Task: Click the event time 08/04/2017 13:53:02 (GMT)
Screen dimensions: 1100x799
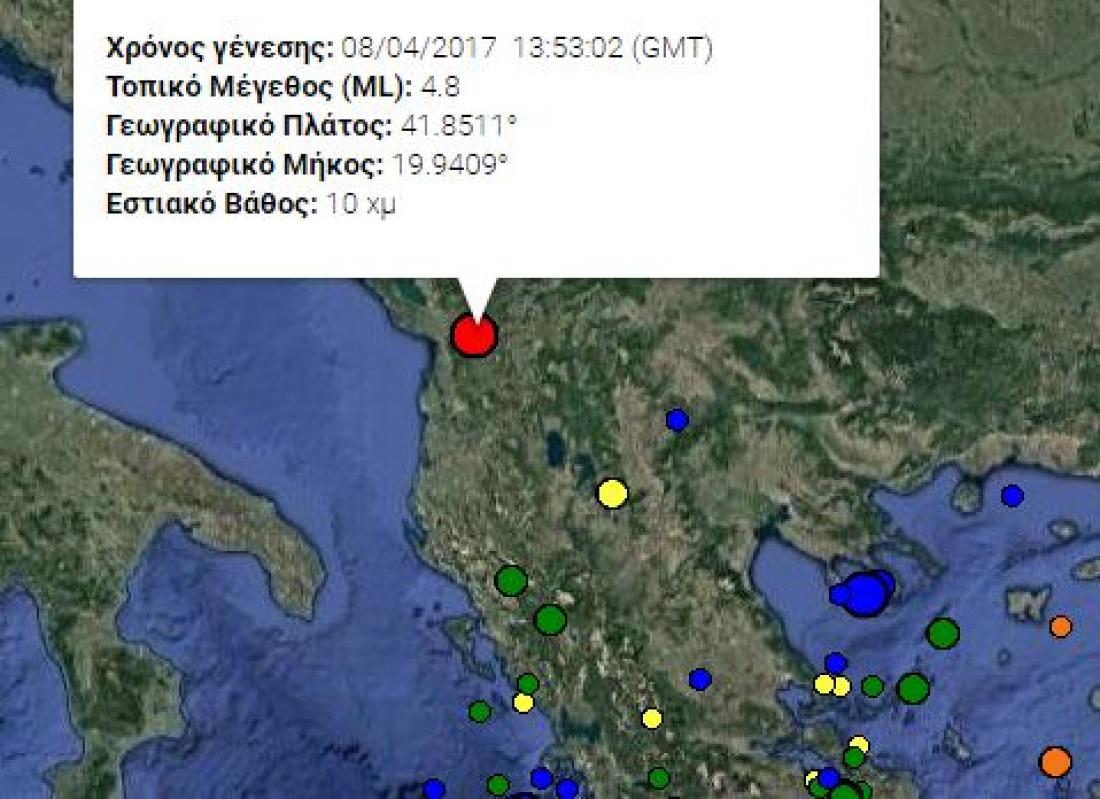Action: click(527, 48)
